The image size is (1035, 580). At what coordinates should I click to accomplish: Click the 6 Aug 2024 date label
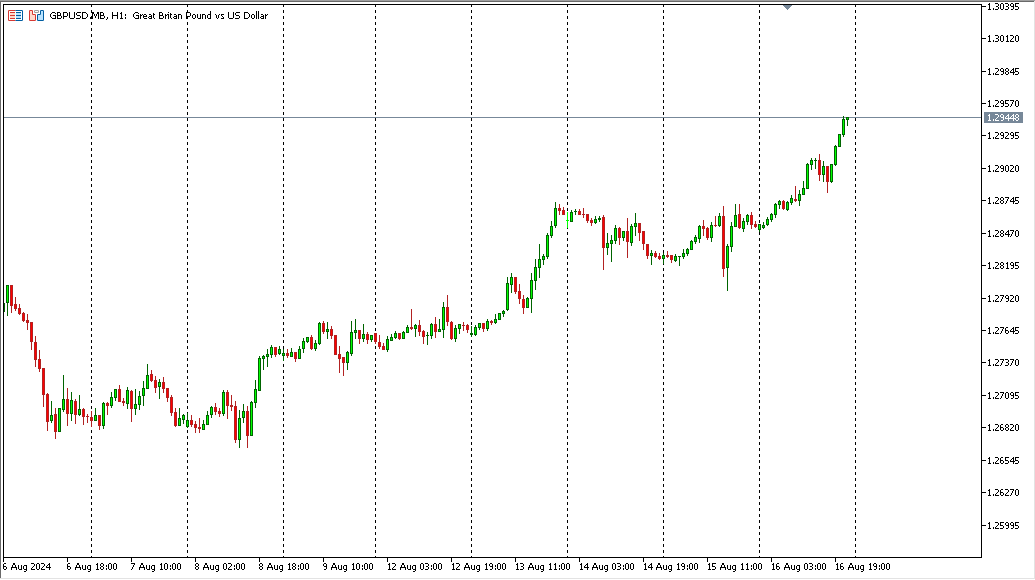[x=26, y=567]
